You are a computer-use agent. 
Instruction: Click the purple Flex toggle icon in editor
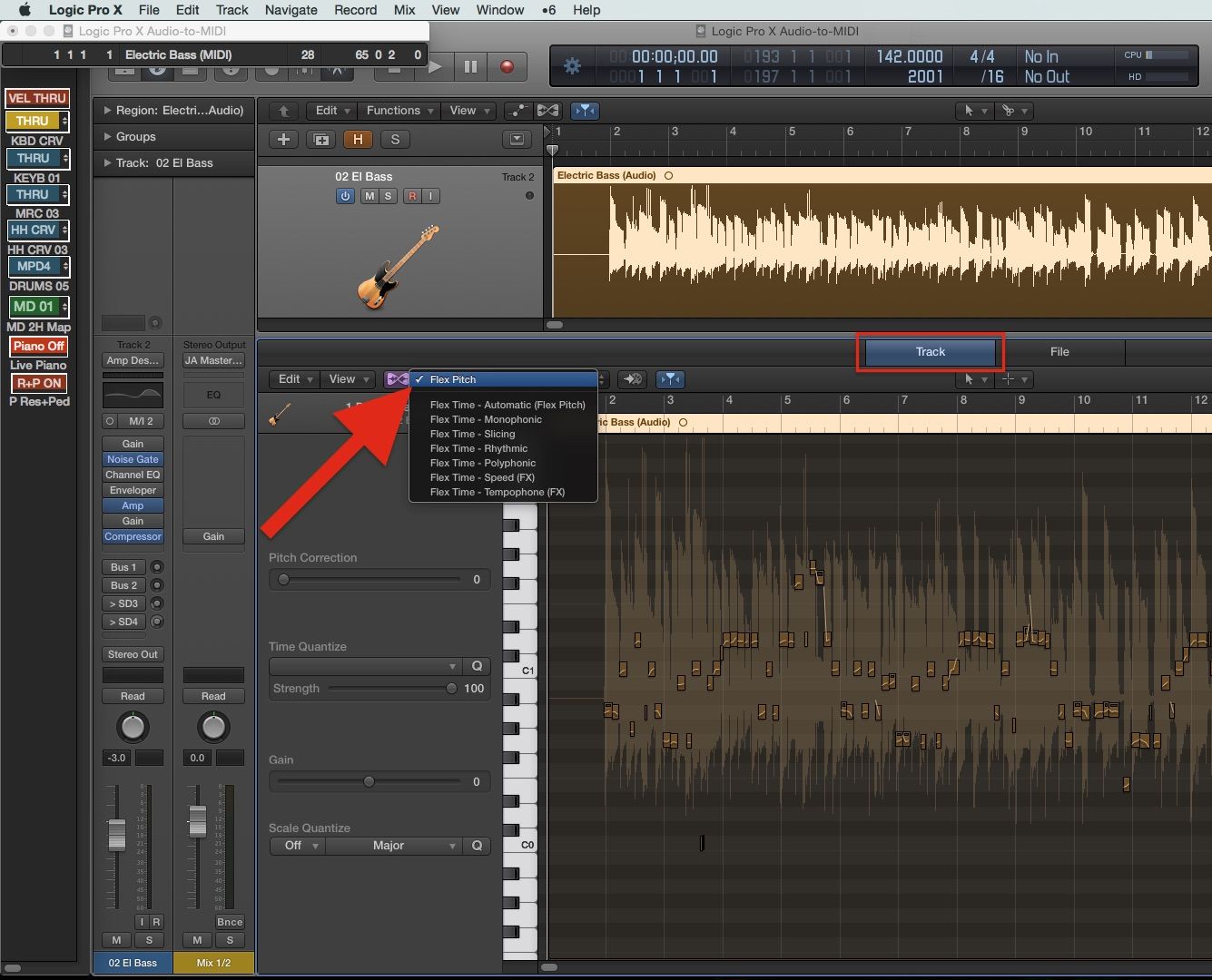(x=397, y=379)
